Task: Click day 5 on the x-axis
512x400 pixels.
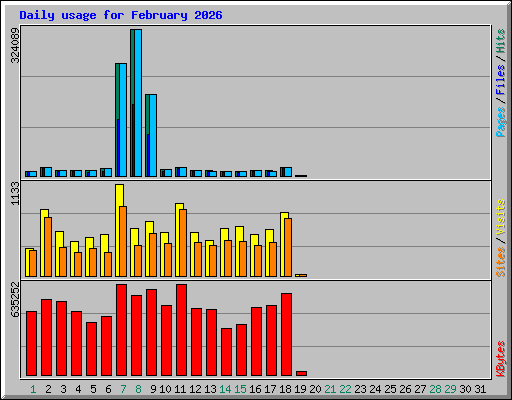Action: tap(93, 389)
